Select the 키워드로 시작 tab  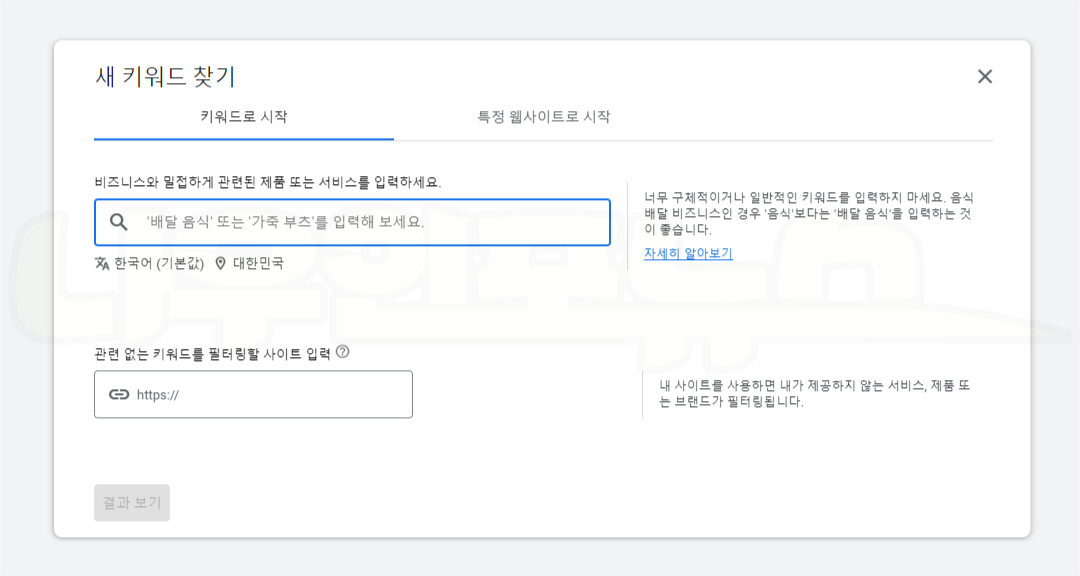(x=242, y=117)
